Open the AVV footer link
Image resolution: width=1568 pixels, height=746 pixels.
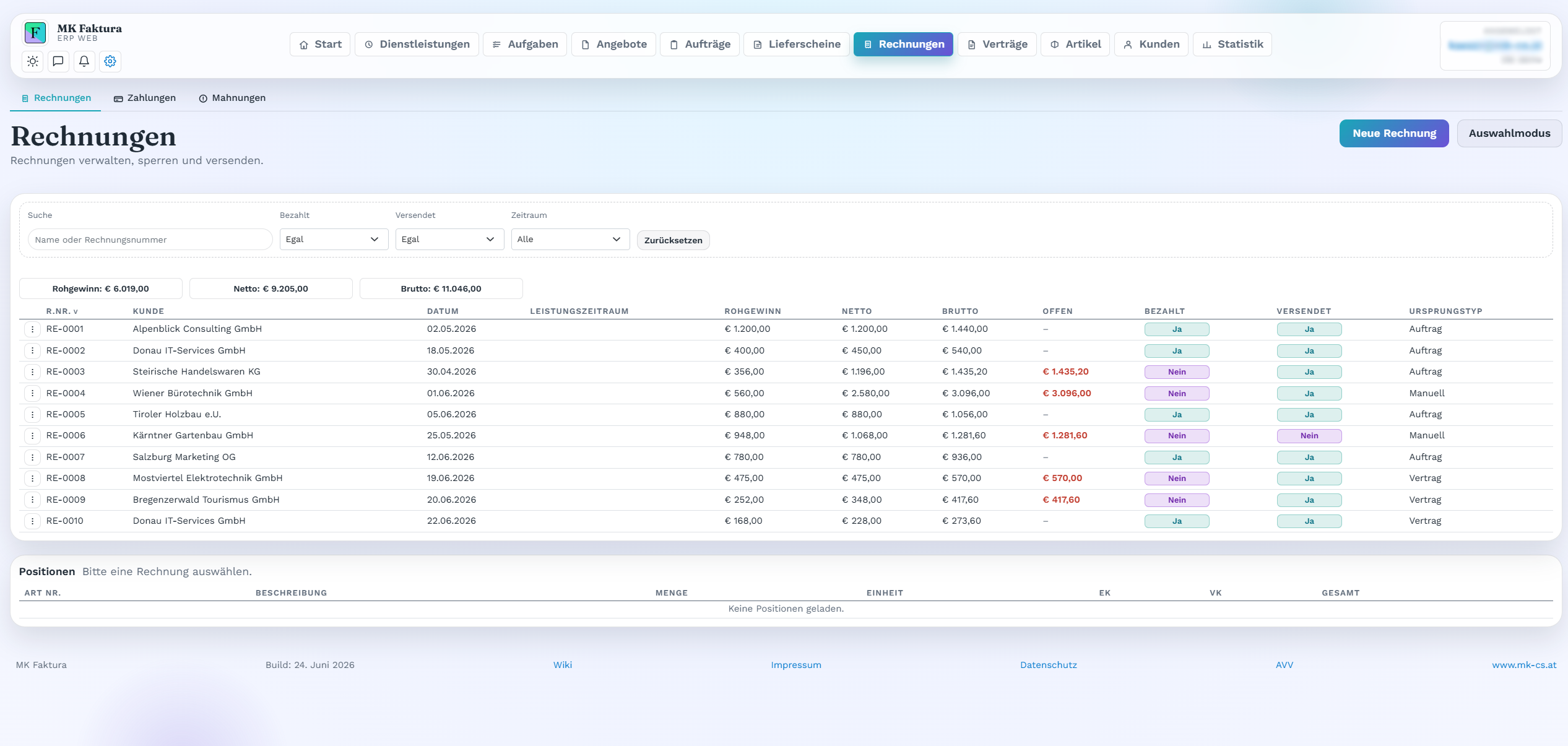pyautogui.click(x=1284, y=665)
